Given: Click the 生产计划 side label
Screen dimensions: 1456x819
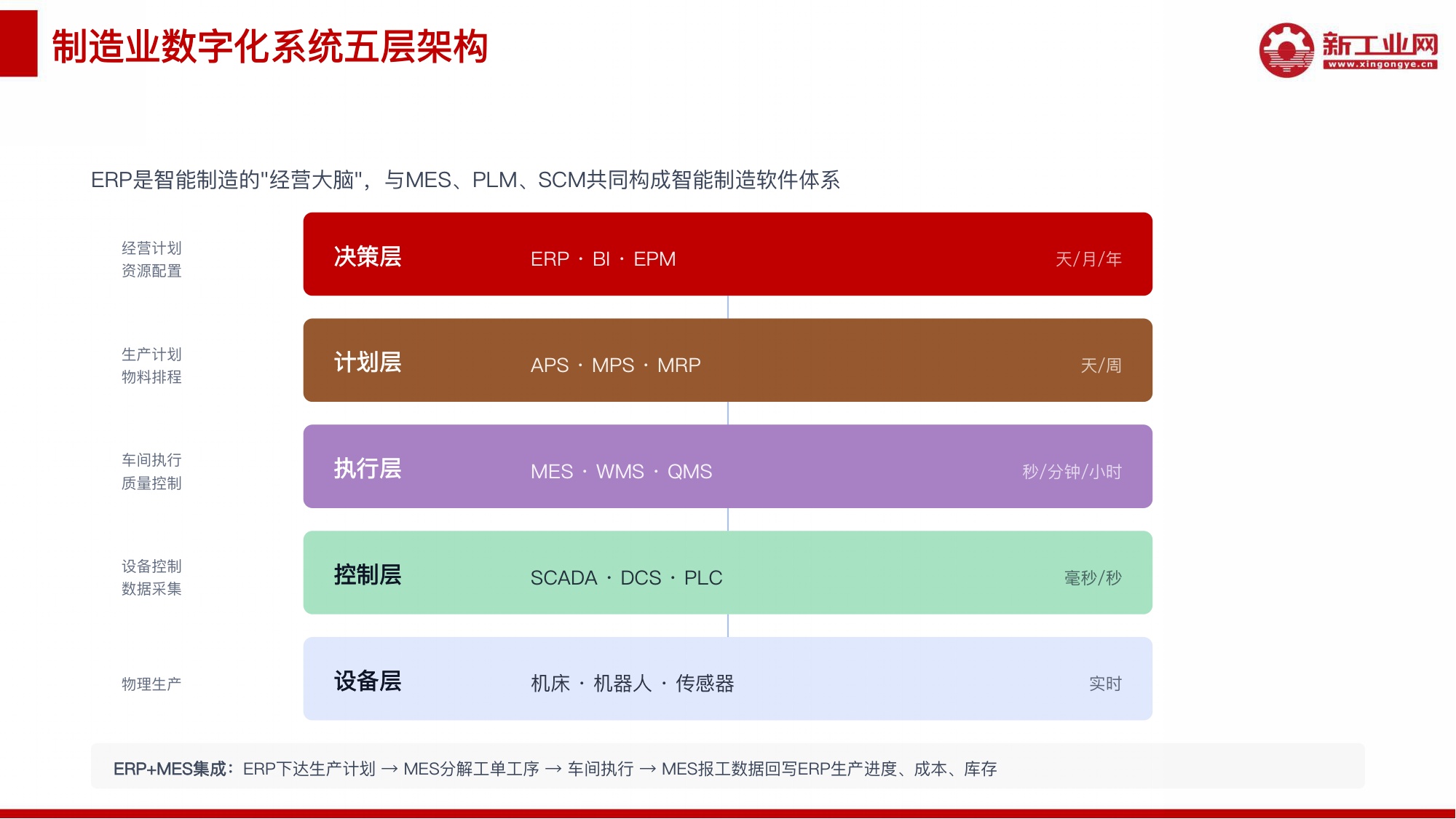Looking at the screenshot, I should 151,355.
